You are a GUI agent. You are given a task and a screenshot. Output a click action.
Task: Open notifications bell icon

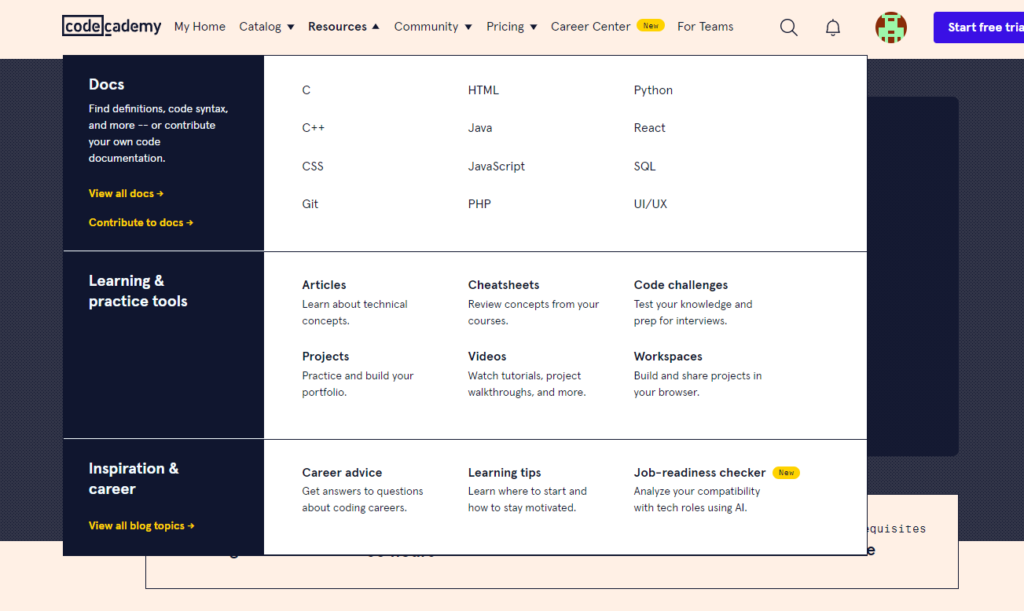tap(833, 27)
